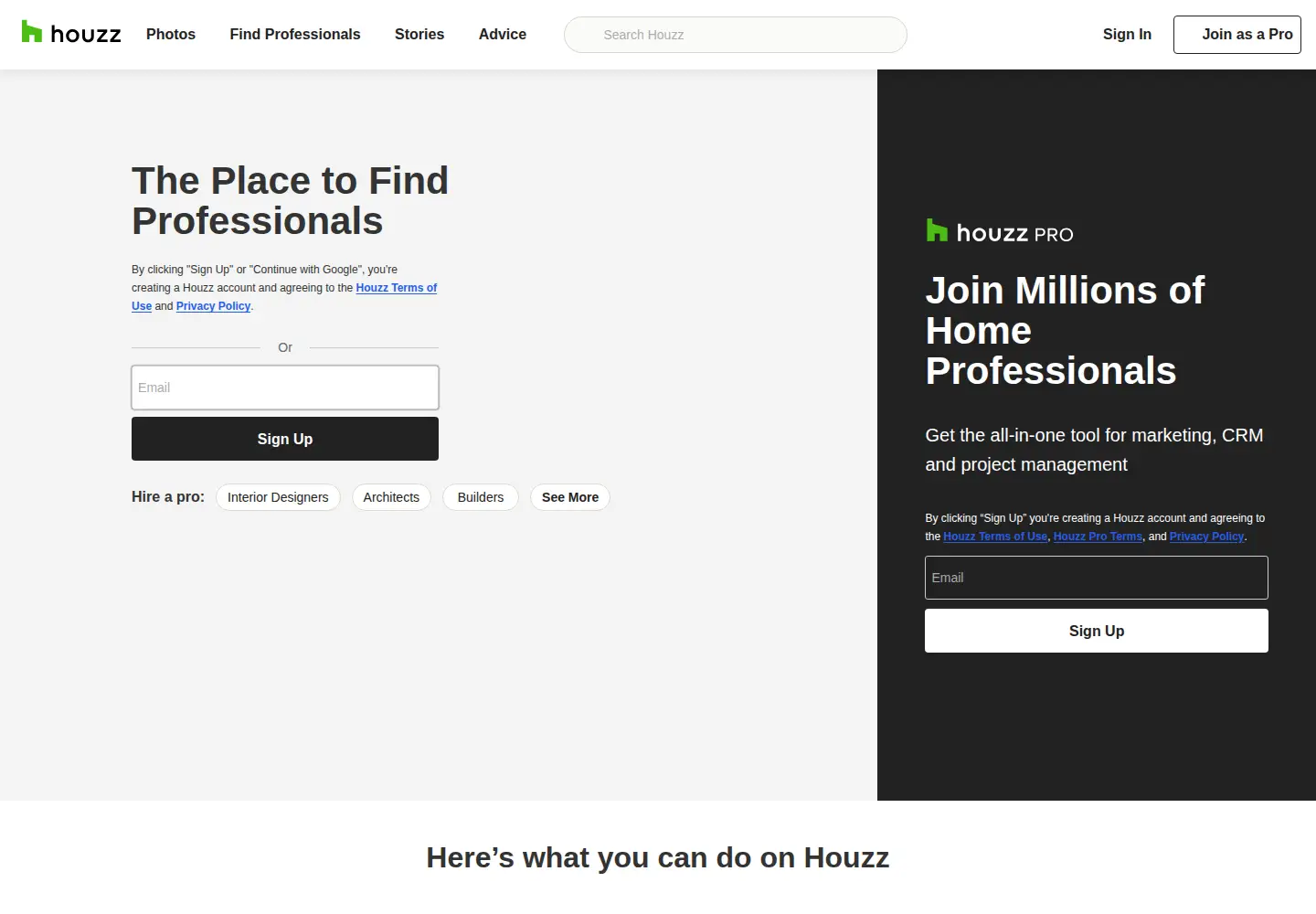This screenshot has height=914, width=1316.
Task: Focus the Email field in Pro panel
Action: [1097, 578]
